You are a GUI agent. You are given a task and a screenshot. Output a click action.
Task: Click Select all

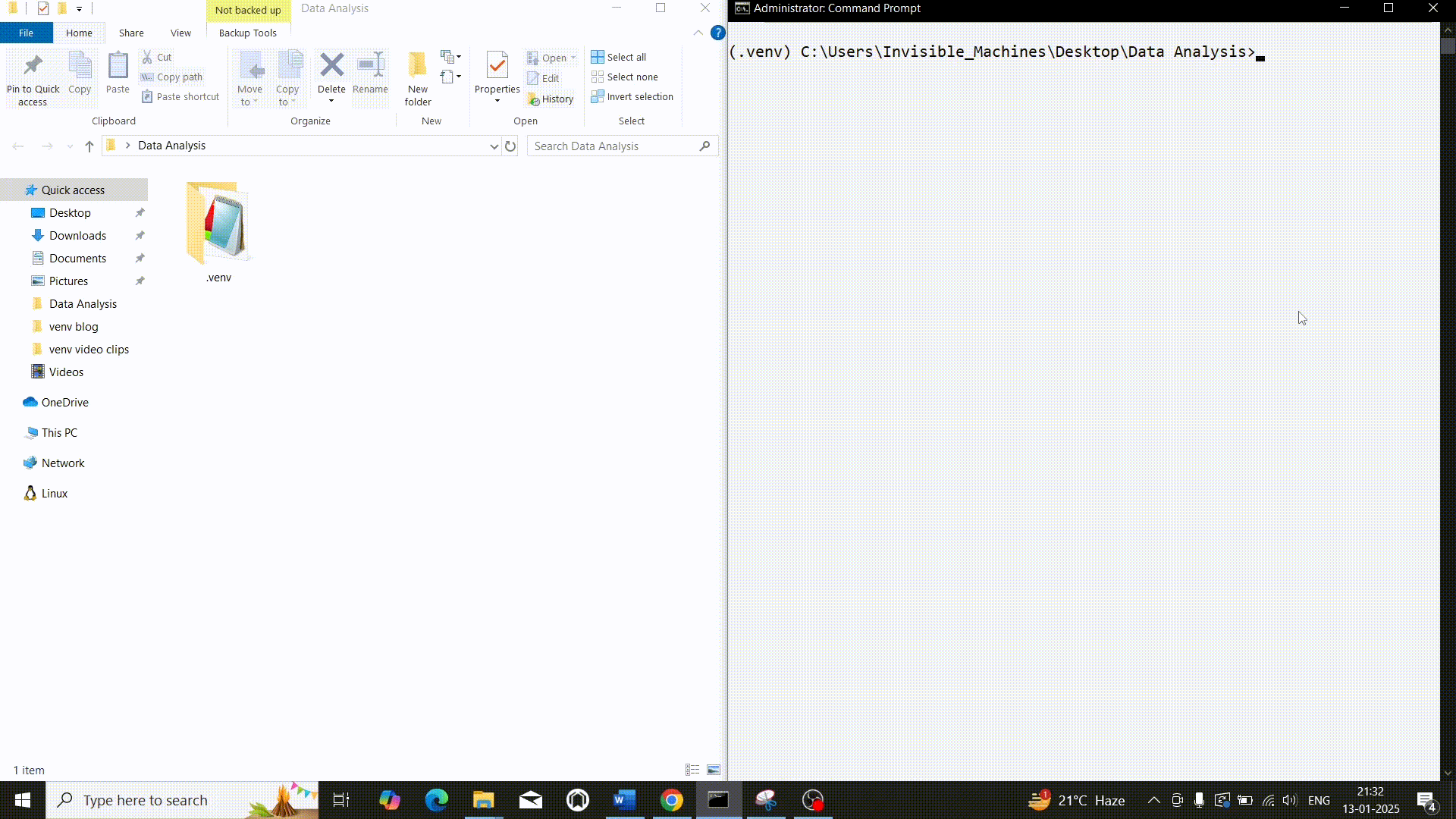coord(619,57)
